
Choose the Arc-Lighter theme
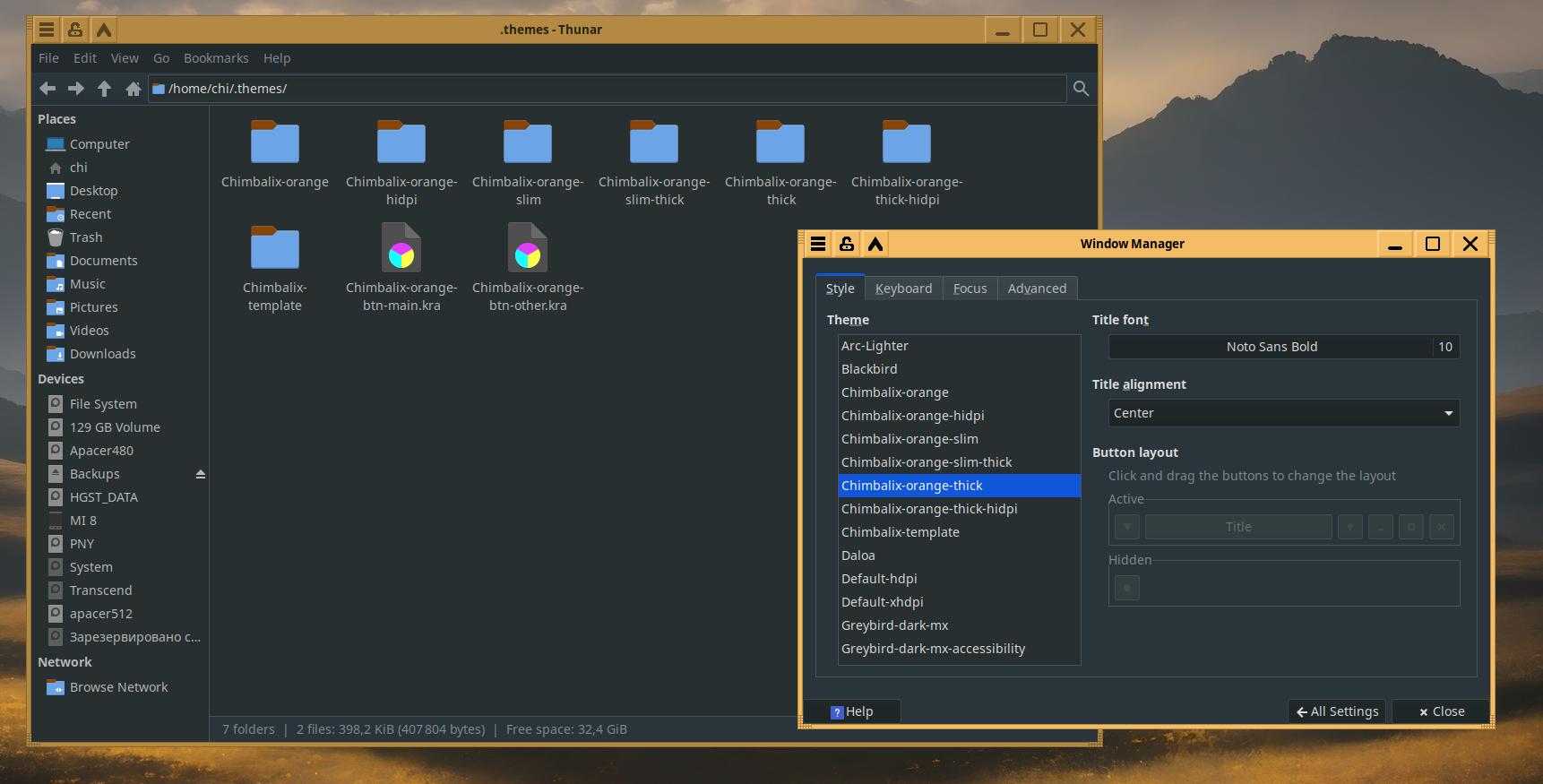point(959,346)
